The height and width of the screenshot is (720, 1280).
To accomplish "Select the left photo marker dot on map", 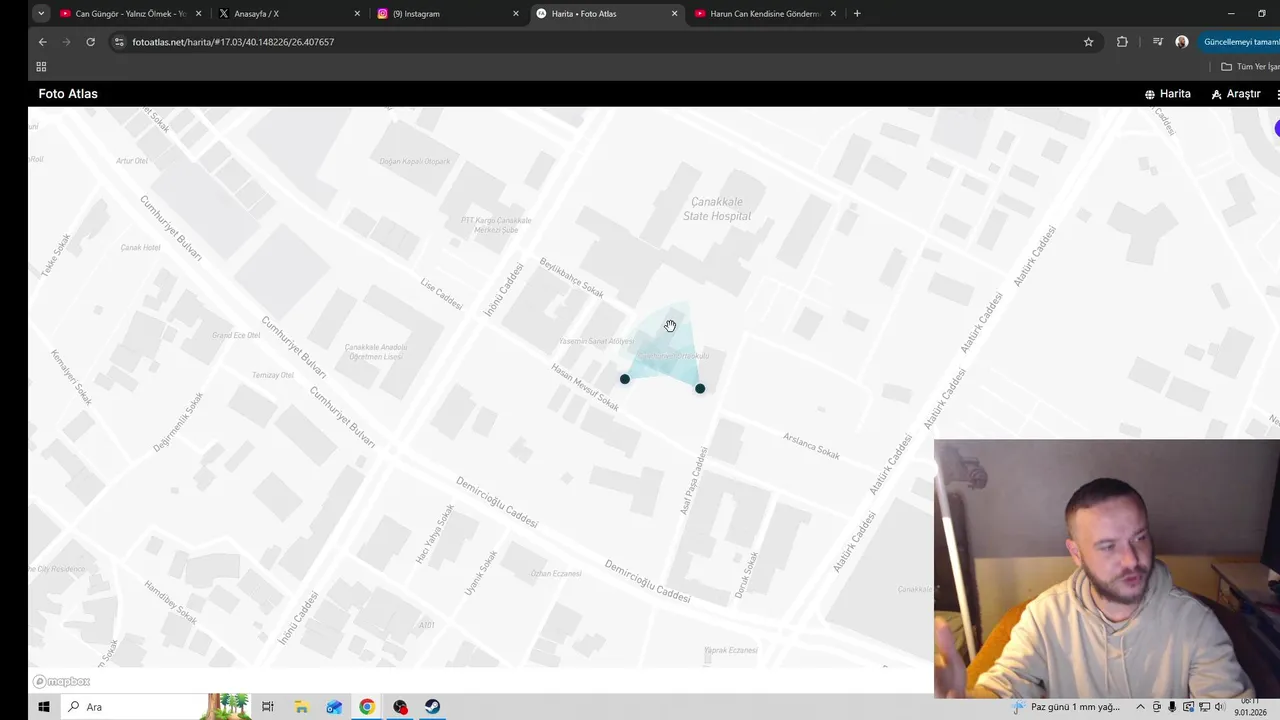I will [625, 379].
